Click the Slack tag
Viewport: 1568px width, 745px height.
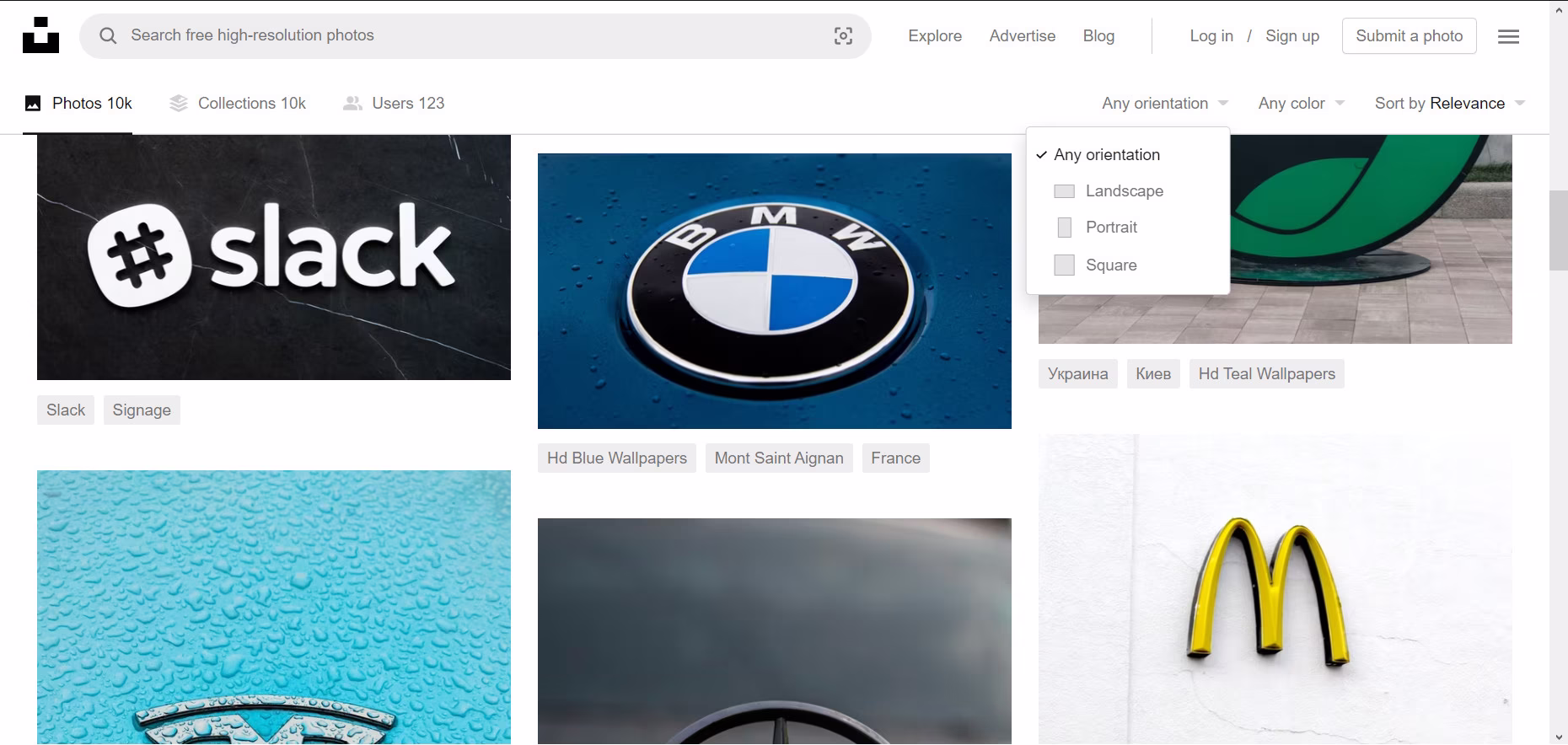[x=66, y=410]
